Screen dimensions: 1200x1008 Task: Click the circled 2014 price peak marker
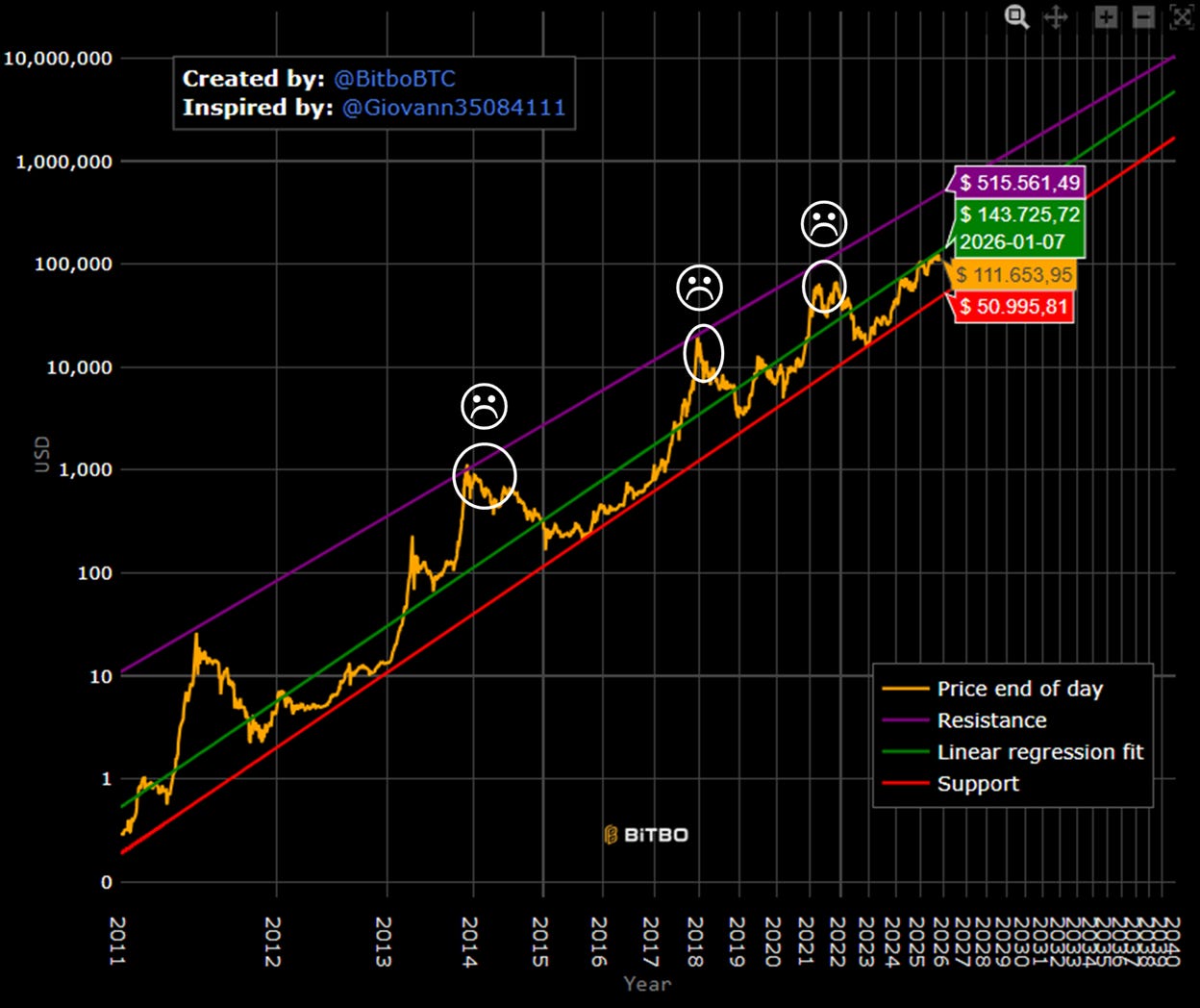point(485,476)
